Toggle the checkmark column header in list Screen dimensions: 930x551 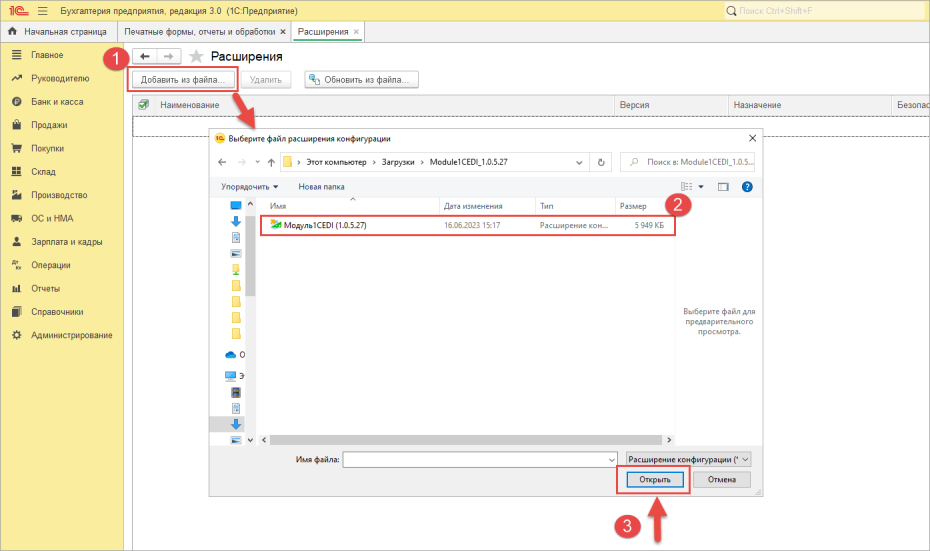coord(144,105)
